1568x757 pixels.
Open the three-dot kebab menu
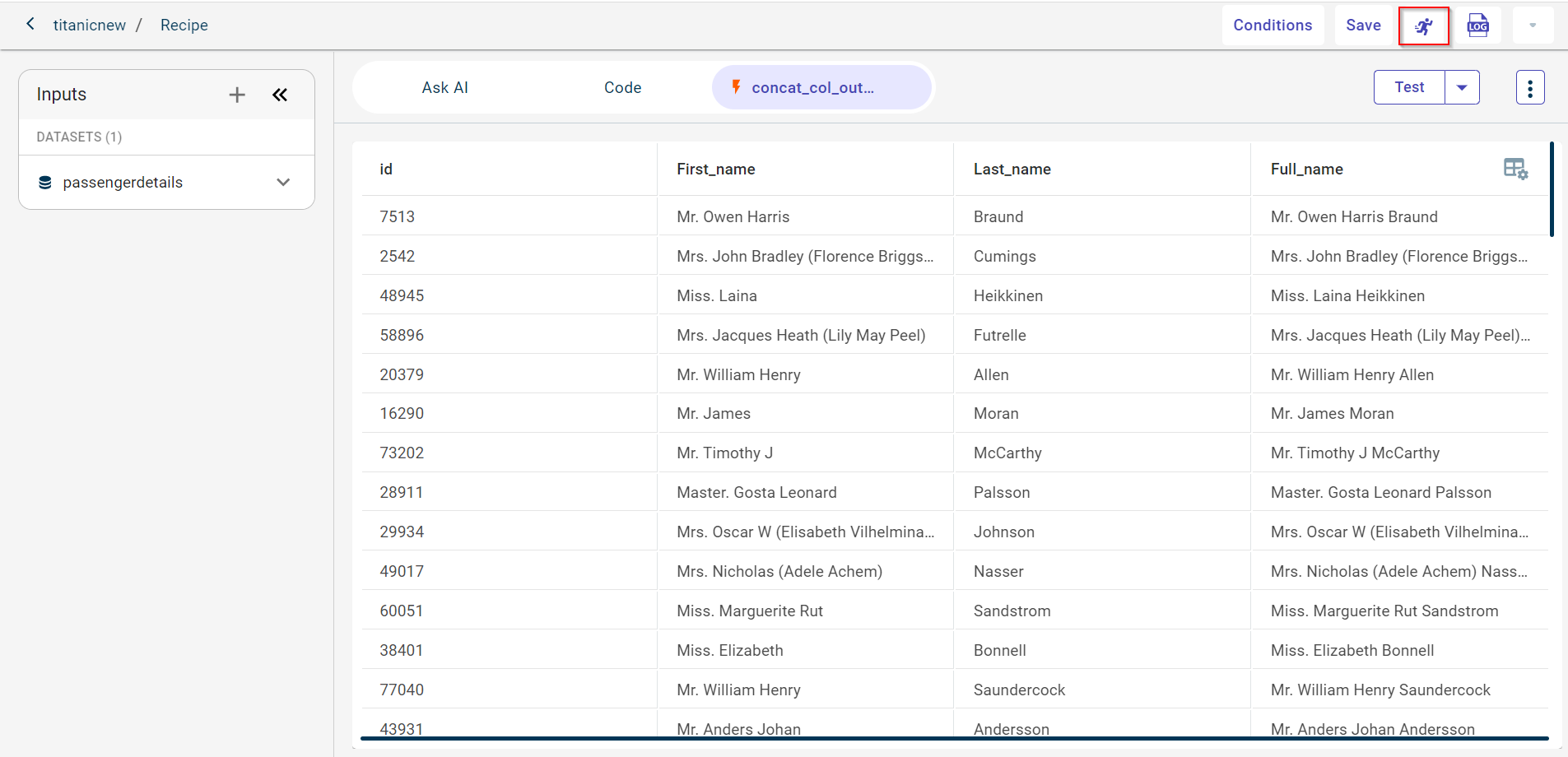coord(1529,87)
